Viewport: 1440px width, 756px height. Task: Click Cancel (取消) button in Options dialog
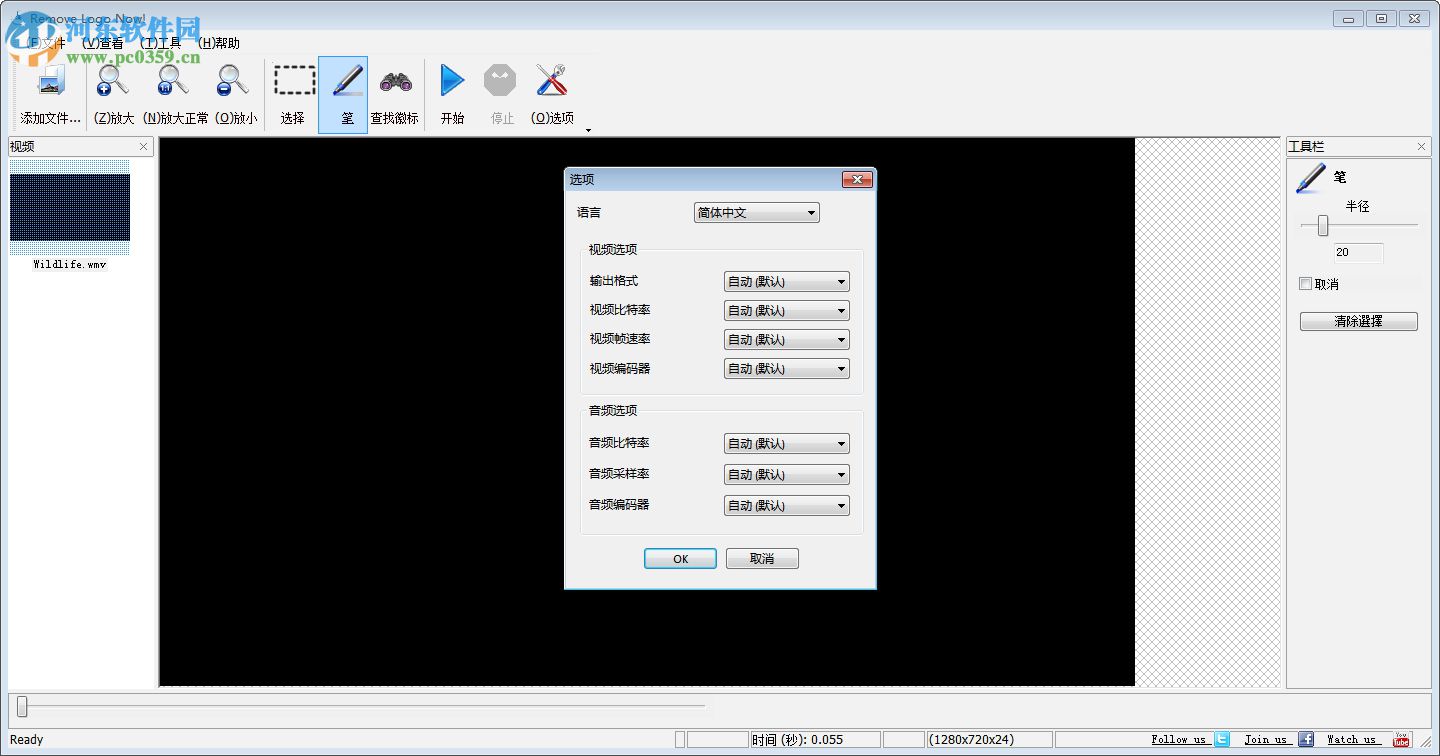coord(762,559)
